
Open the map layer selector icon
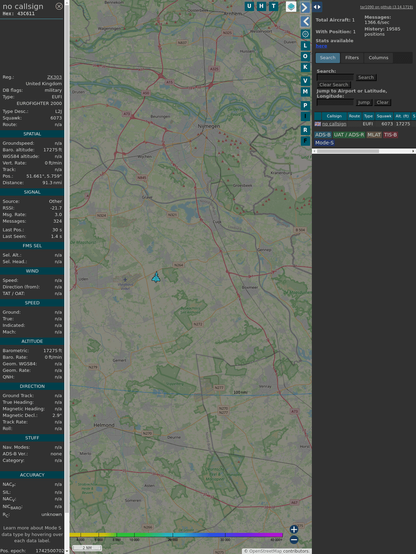click(291, 6)
